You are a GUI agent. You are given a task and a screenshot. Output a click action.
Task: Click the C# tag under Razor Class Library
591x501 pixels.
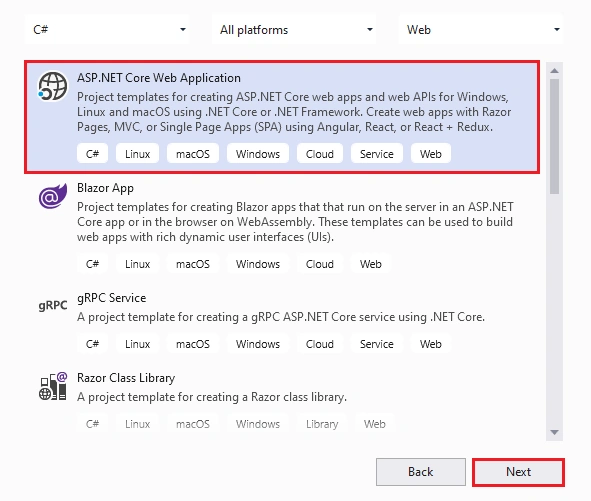point(92,424)
